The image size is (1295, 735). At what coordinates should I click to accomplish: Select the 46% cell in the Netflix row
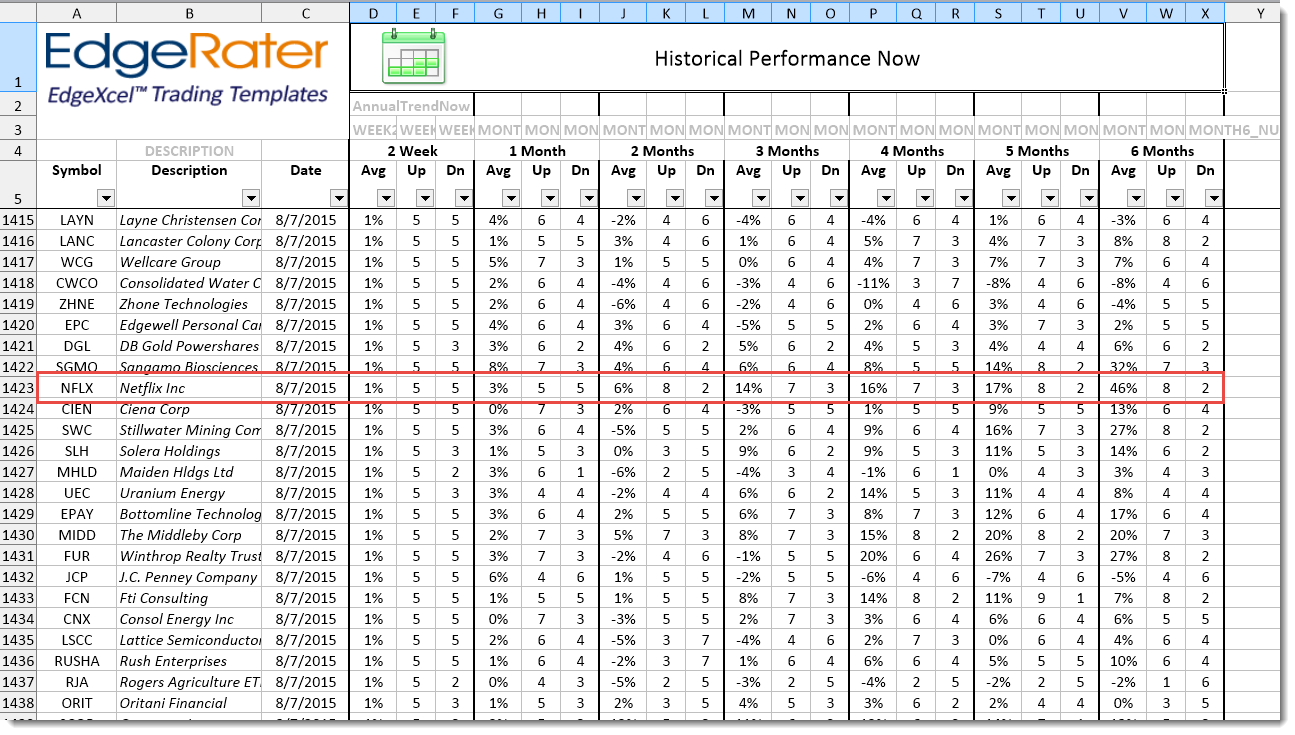coord(1123,388)
